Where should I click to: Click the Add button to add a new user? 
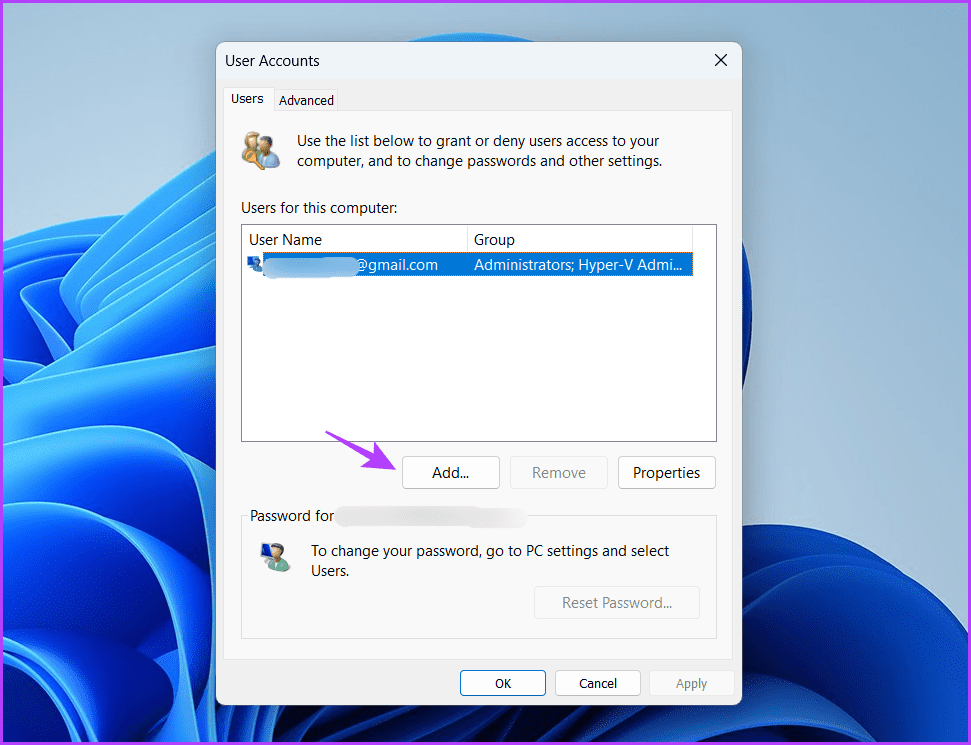click(450, 472)
